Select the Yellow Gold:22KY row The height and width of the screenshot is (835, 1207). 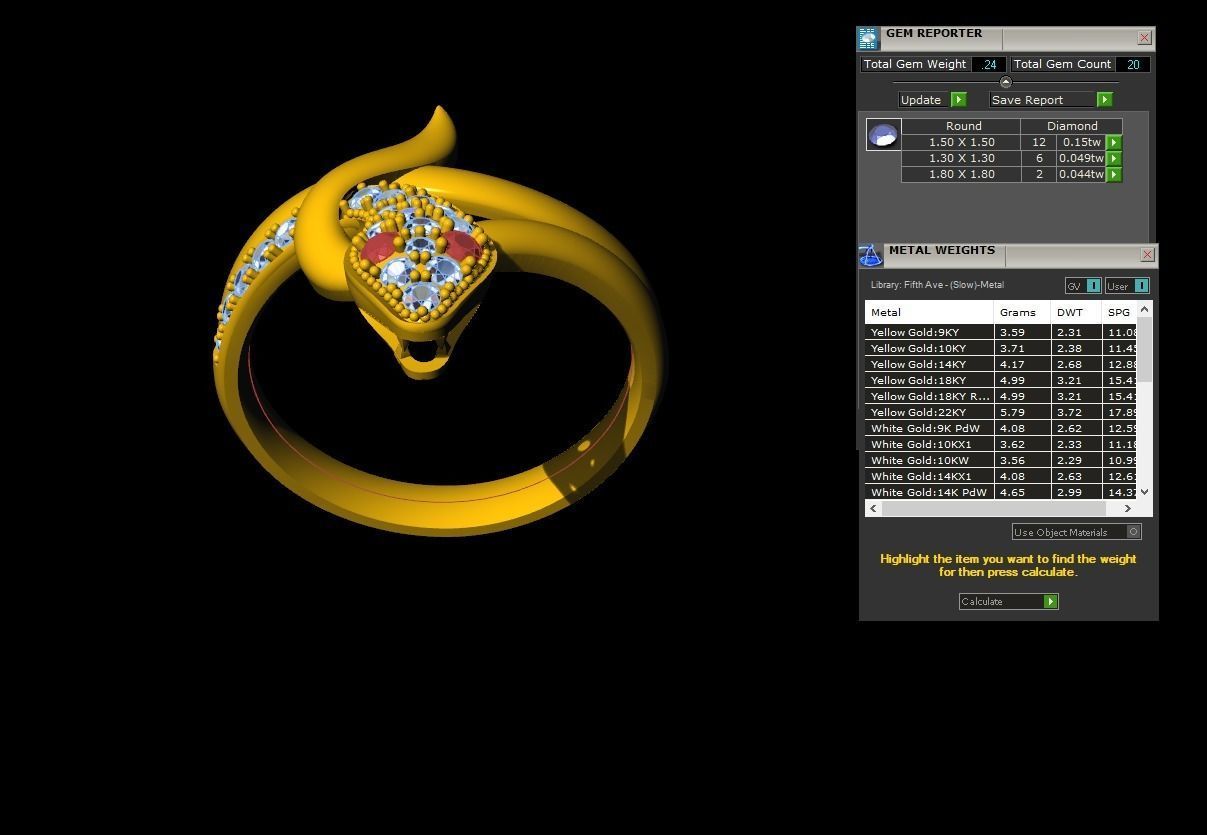1001,412
